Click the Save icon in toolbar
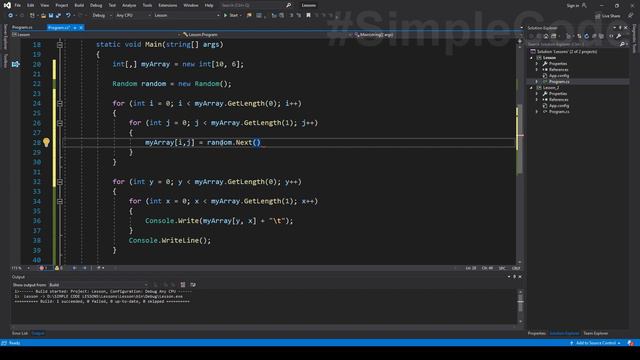640x360 pixels. [51, 15]
